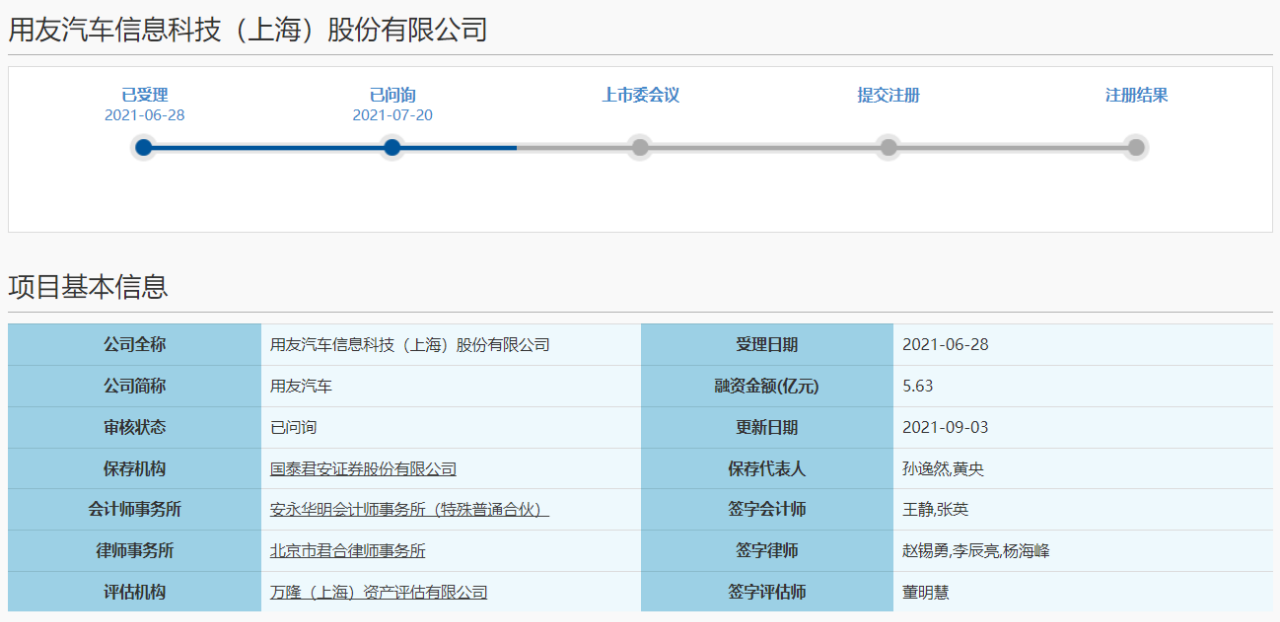This screenshot has width=1280, height=622.
Task: Select the 注册结果 stage label
Action: (x=1136, y=96)
